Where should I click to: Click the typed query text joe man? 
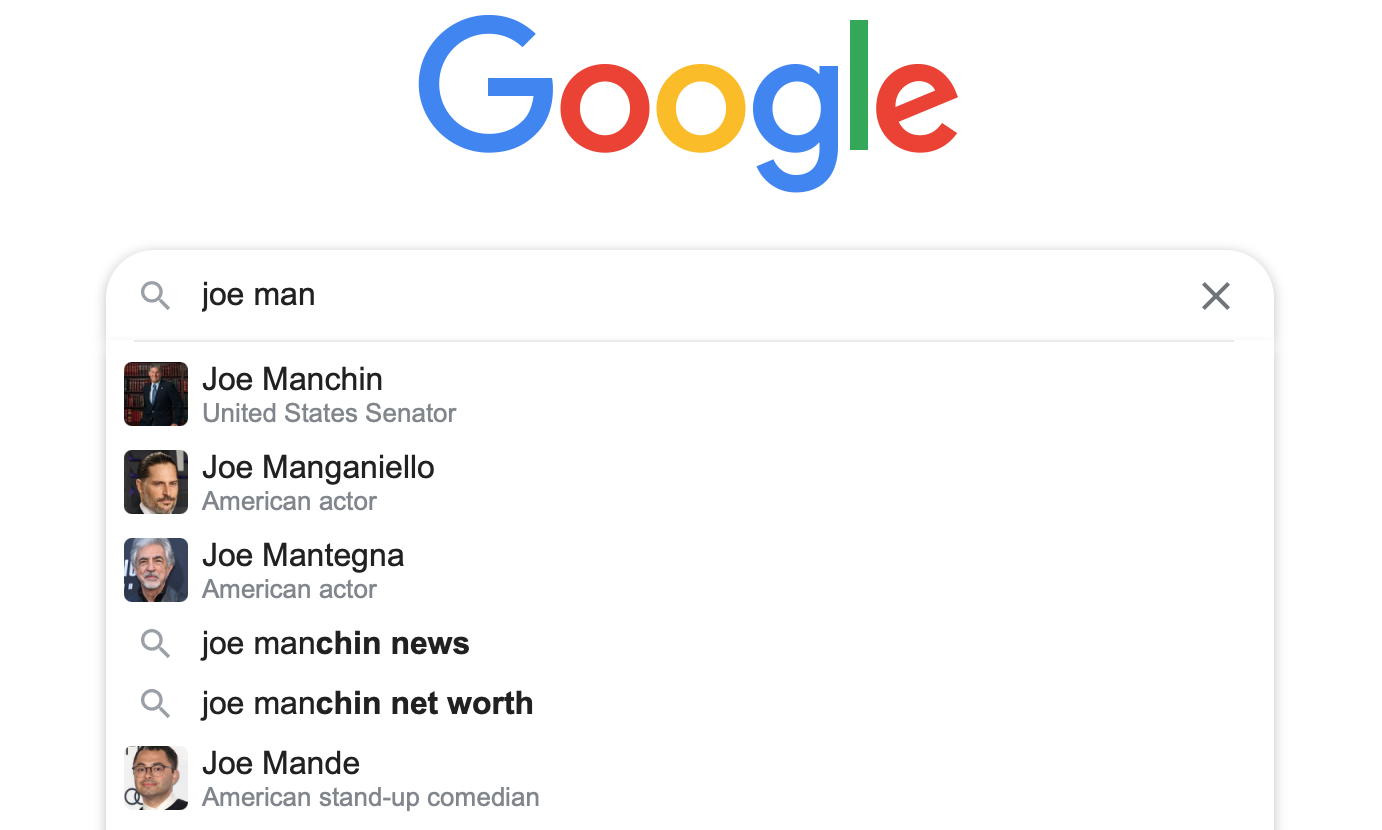pos(258,294)
